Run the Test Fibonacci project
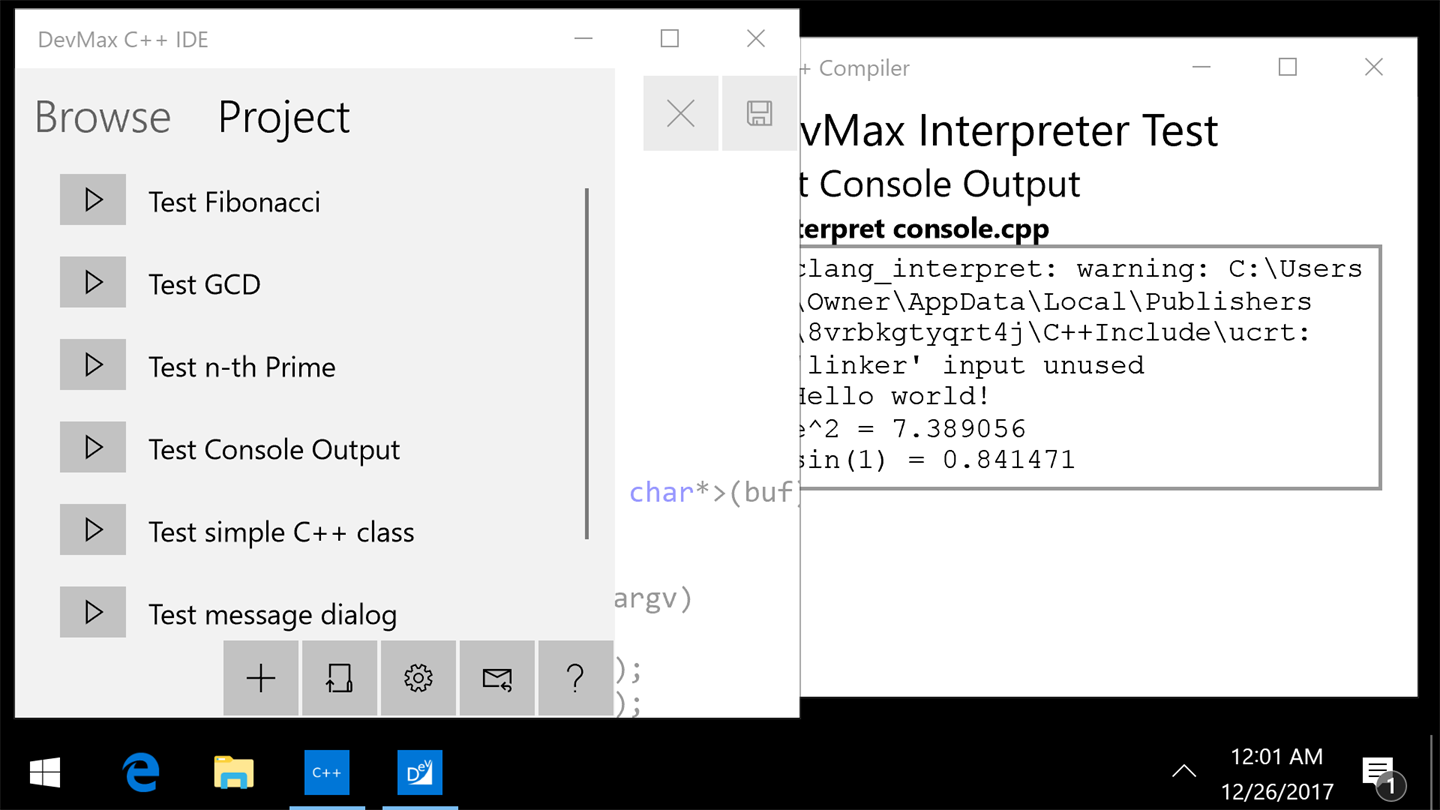The height and width of the screenshot is (810, 1440). point(93,200)
